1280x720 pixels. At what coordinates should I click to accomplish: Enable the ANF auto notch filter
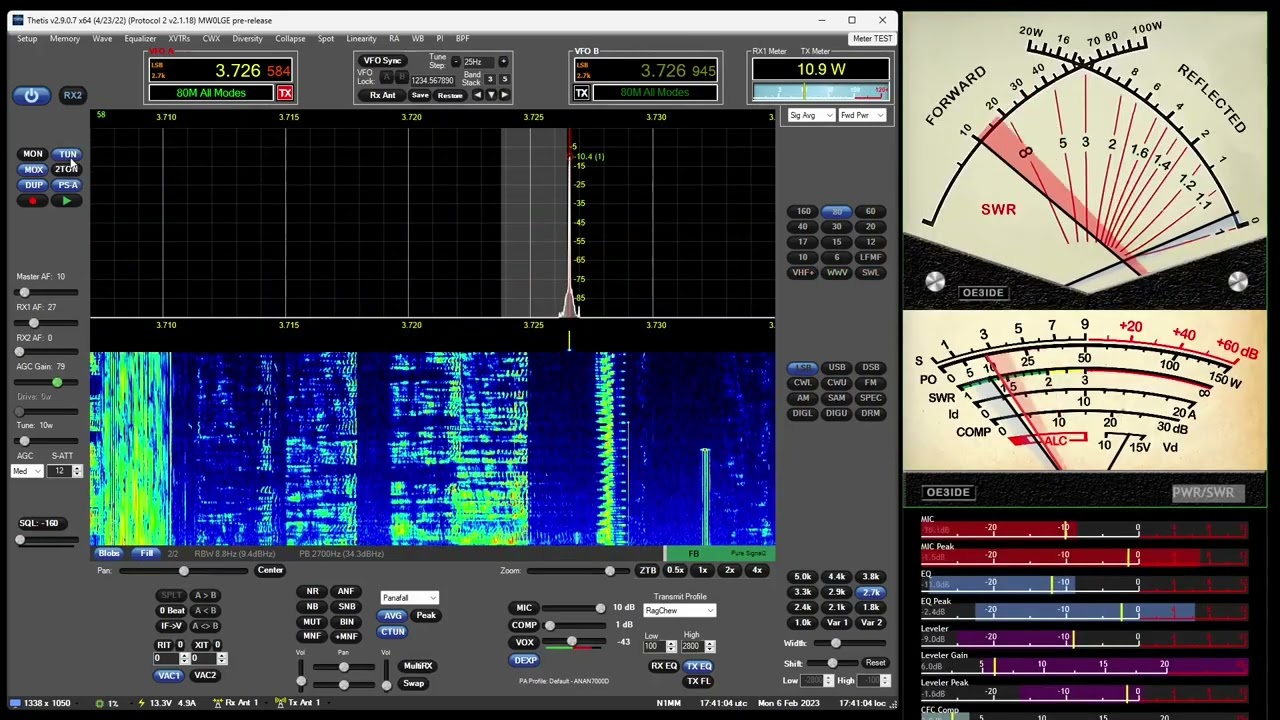point(346,592)
